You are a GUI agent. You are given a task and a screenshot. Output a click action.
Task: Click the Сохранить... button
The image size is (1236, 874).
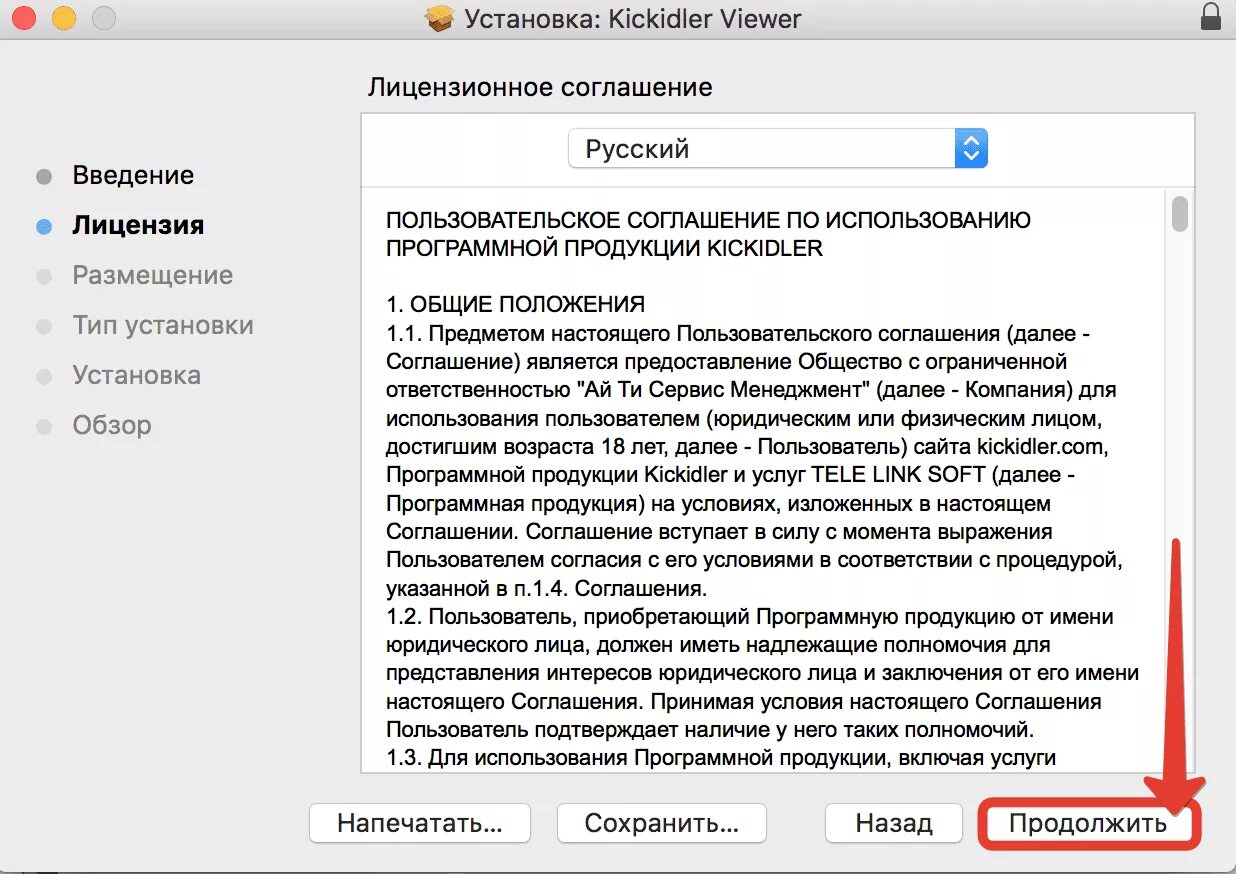(661, 823)
